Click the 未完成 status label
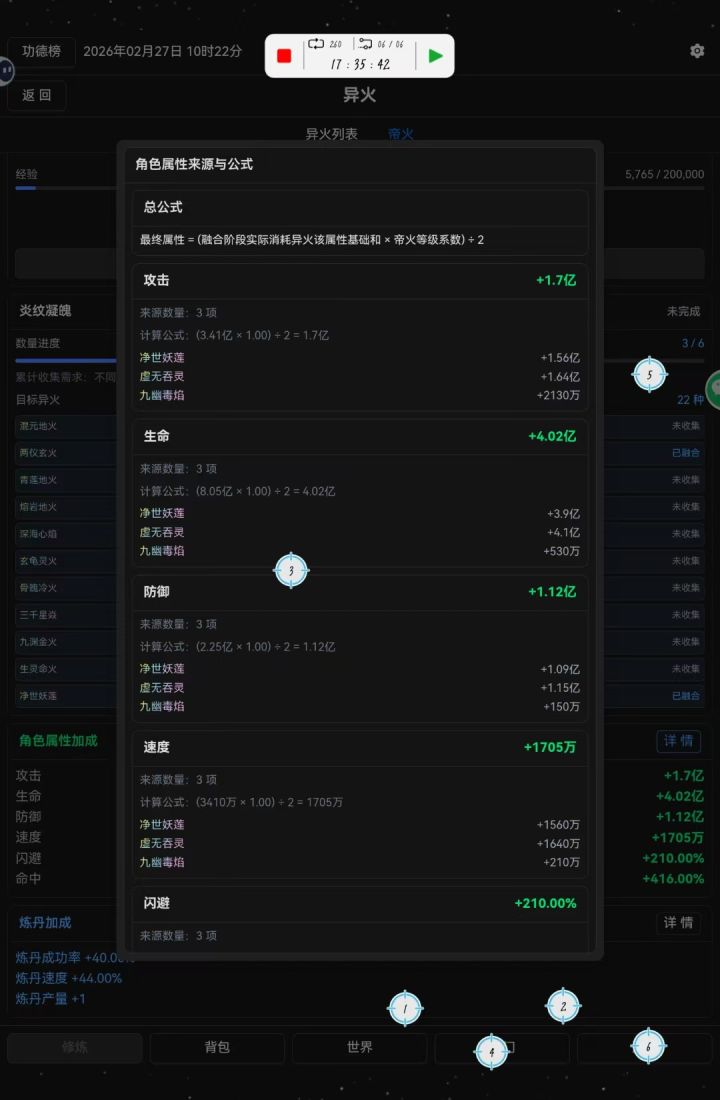The image size is (720, 1100). pyautogui.click(x=684, y=311)
